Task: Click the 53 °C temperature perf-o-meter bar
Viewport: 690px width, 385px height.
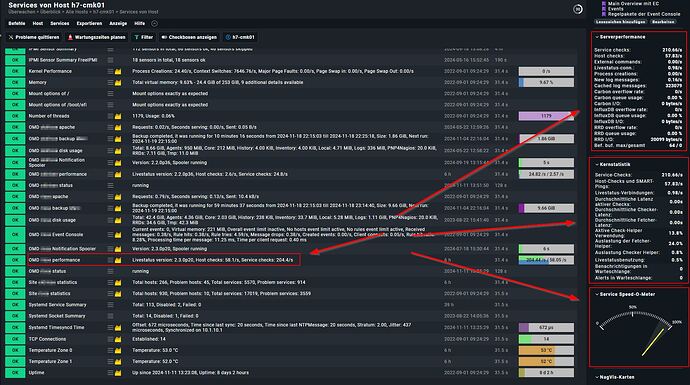Action: [x=546, y=350]
